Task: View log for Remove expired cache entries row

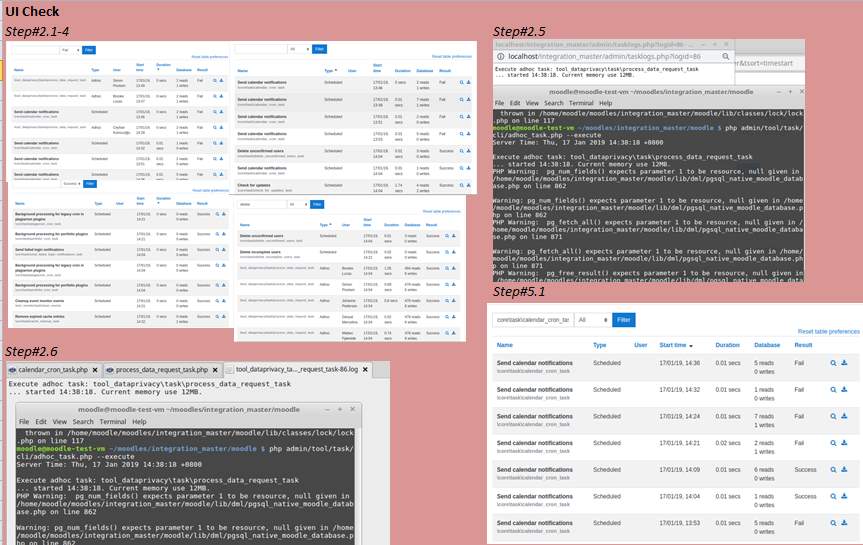Action: (217, 317)
